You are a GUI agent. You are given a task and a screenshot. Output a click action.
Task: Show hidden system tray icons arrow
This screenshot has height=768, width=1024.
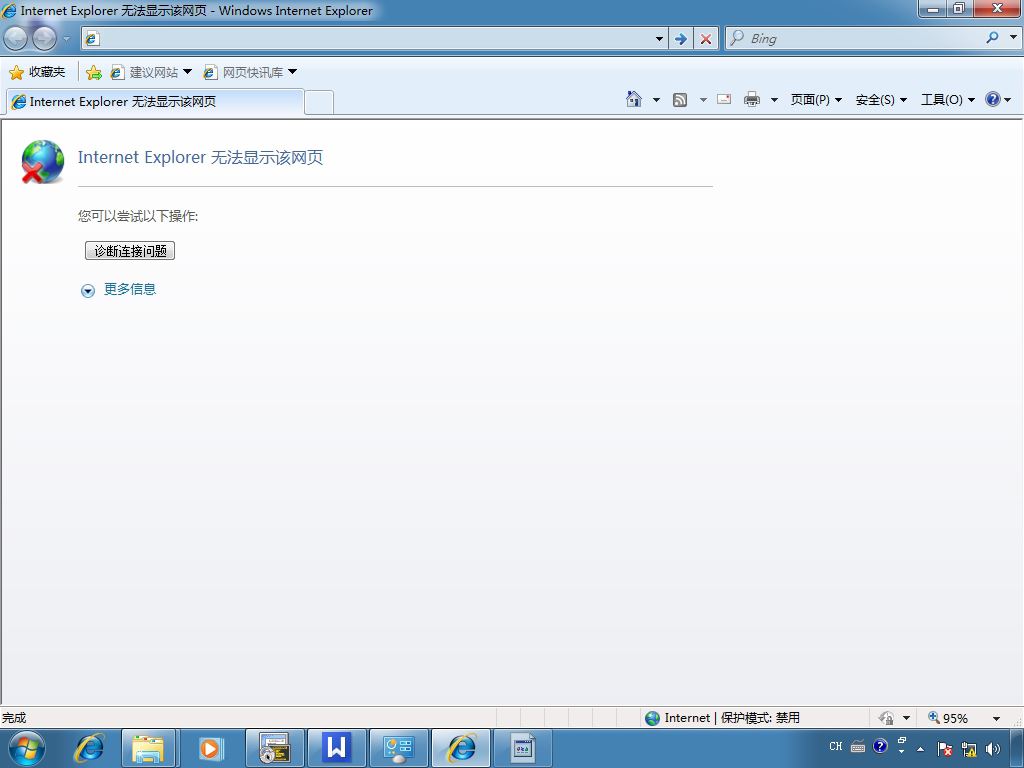coord(920,749)
